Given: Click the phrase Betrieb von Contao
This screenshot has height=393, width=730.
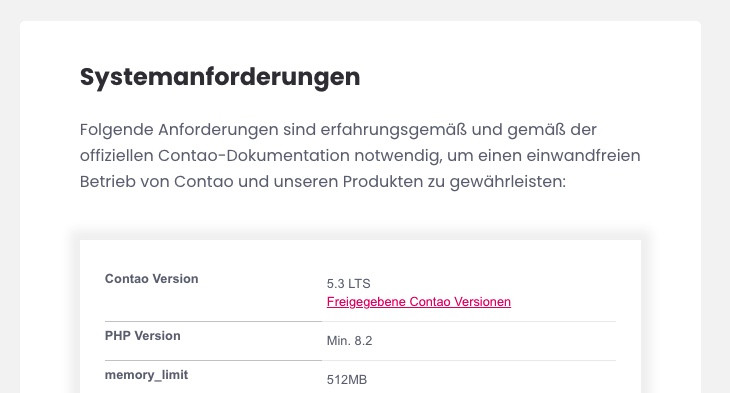Looking at the screenshot, I should pyautogui.click(x=156, y=182).
